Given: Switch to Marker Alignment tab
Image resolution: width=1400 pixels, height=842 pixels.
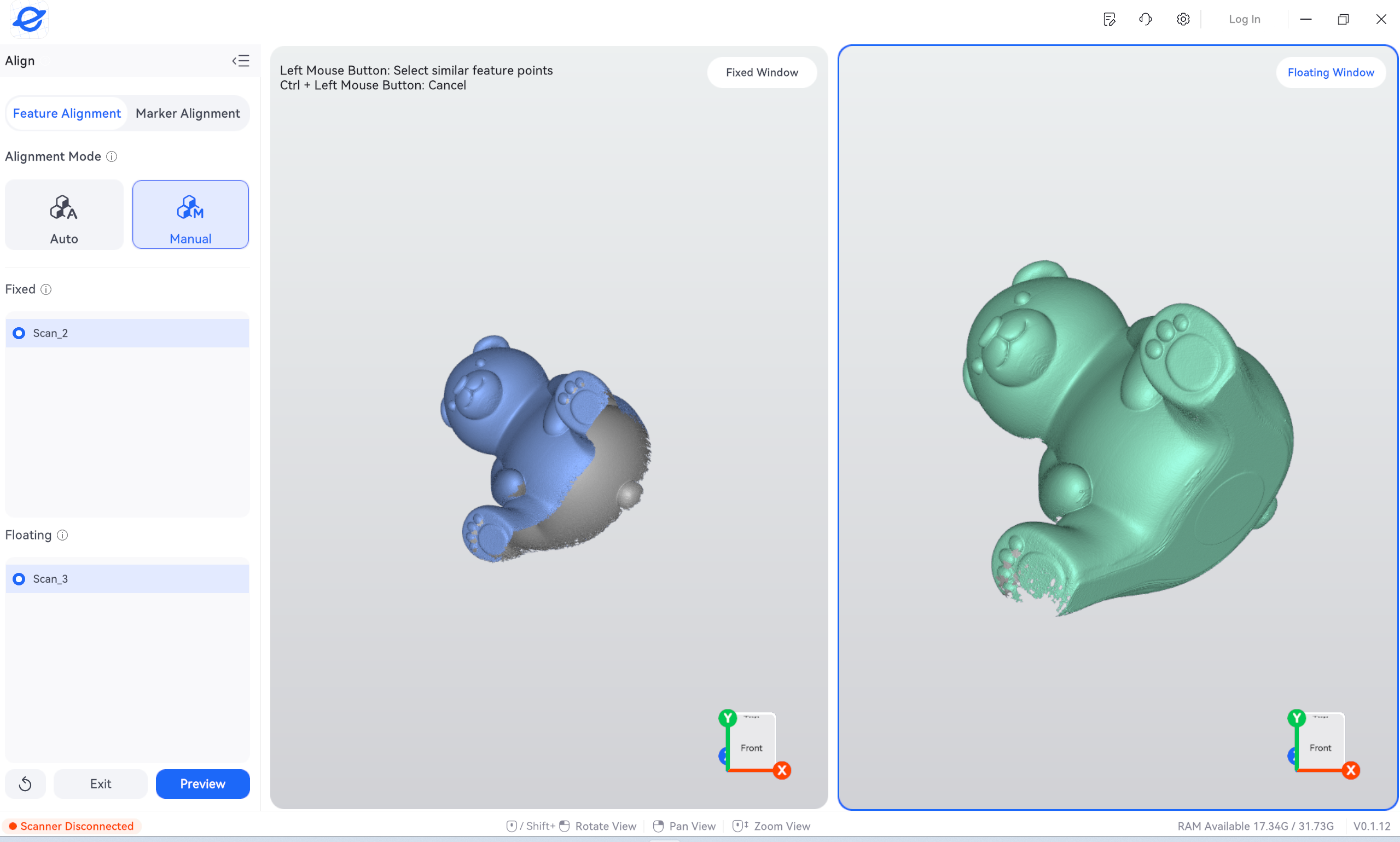Looking at the screenshot, I should pyautogui.click(x=188, y=113).
